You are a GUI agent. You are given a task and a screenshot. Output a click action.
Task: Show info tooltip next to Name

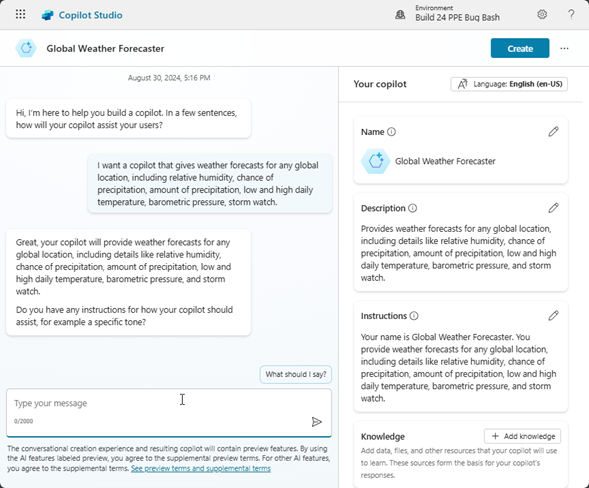391,132
